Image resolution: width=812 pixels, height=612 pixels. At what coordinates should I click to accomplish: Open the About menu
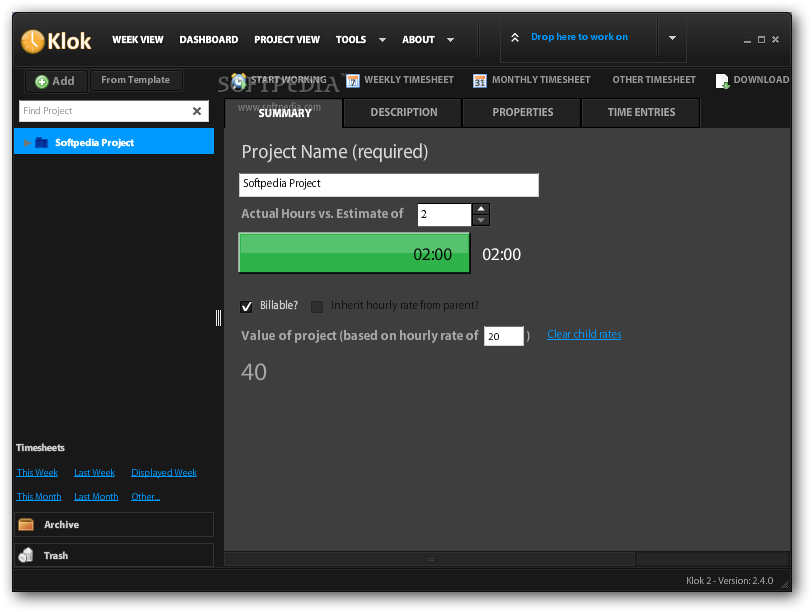tap(418, 40)
